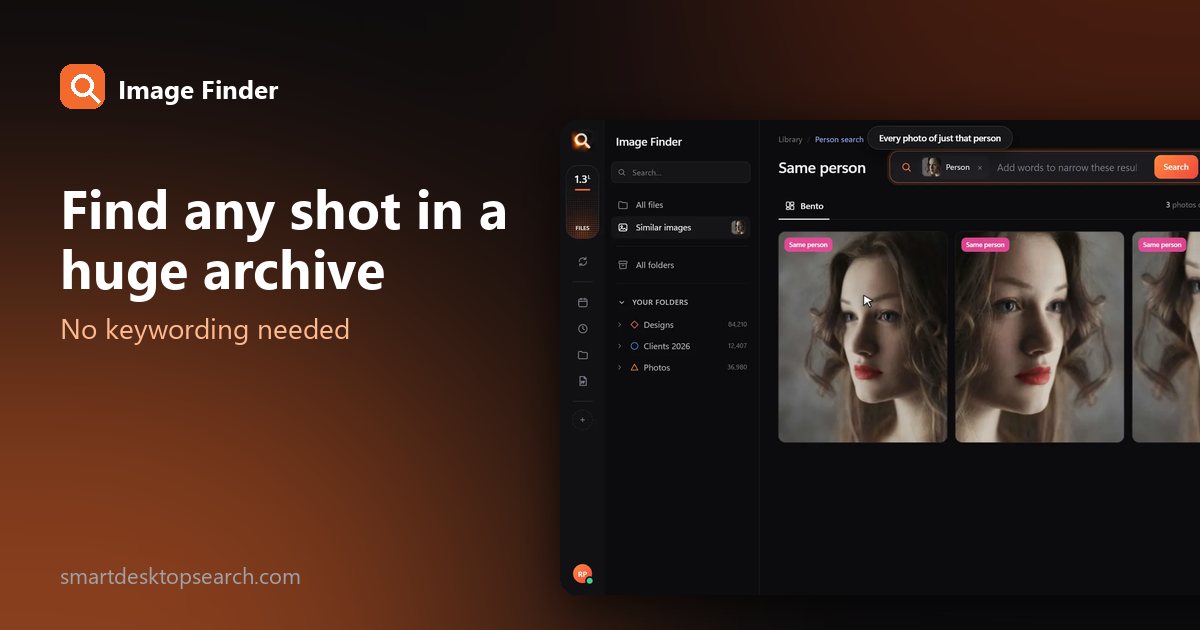Open the 1.3 files counter widget
Image resolution: width=1200 pixels, height=630 pixels.
582,202
